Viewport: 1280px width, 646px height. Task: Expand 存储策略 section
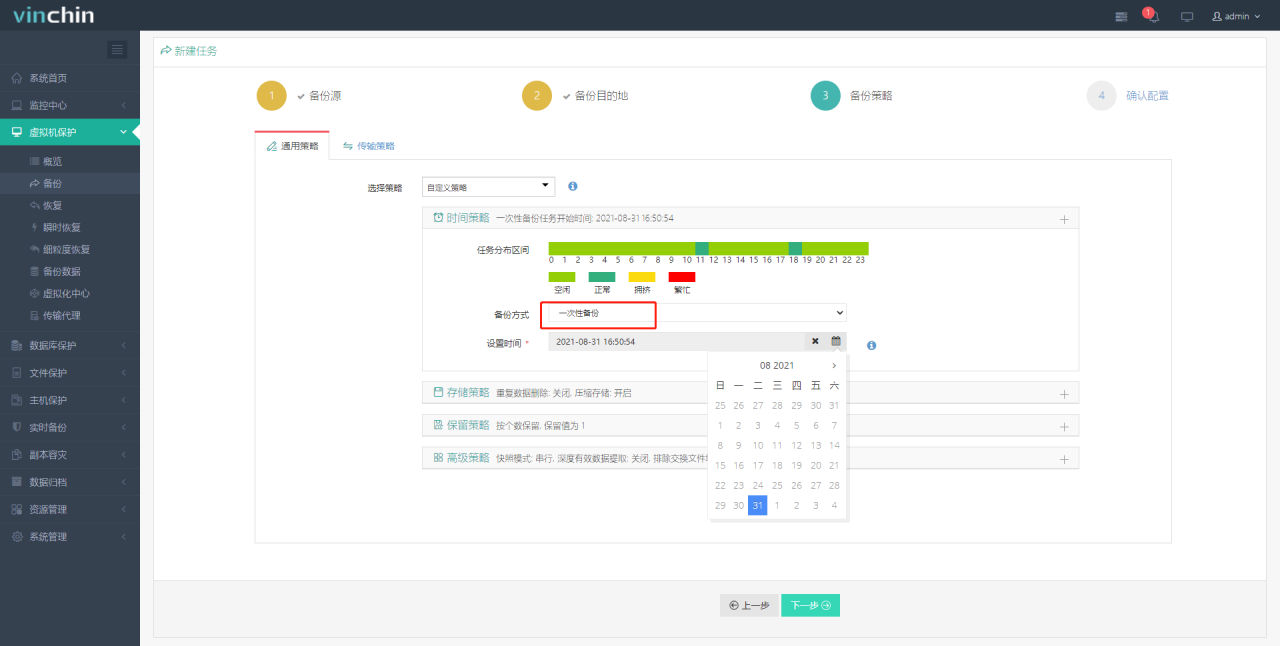point(750,393)
